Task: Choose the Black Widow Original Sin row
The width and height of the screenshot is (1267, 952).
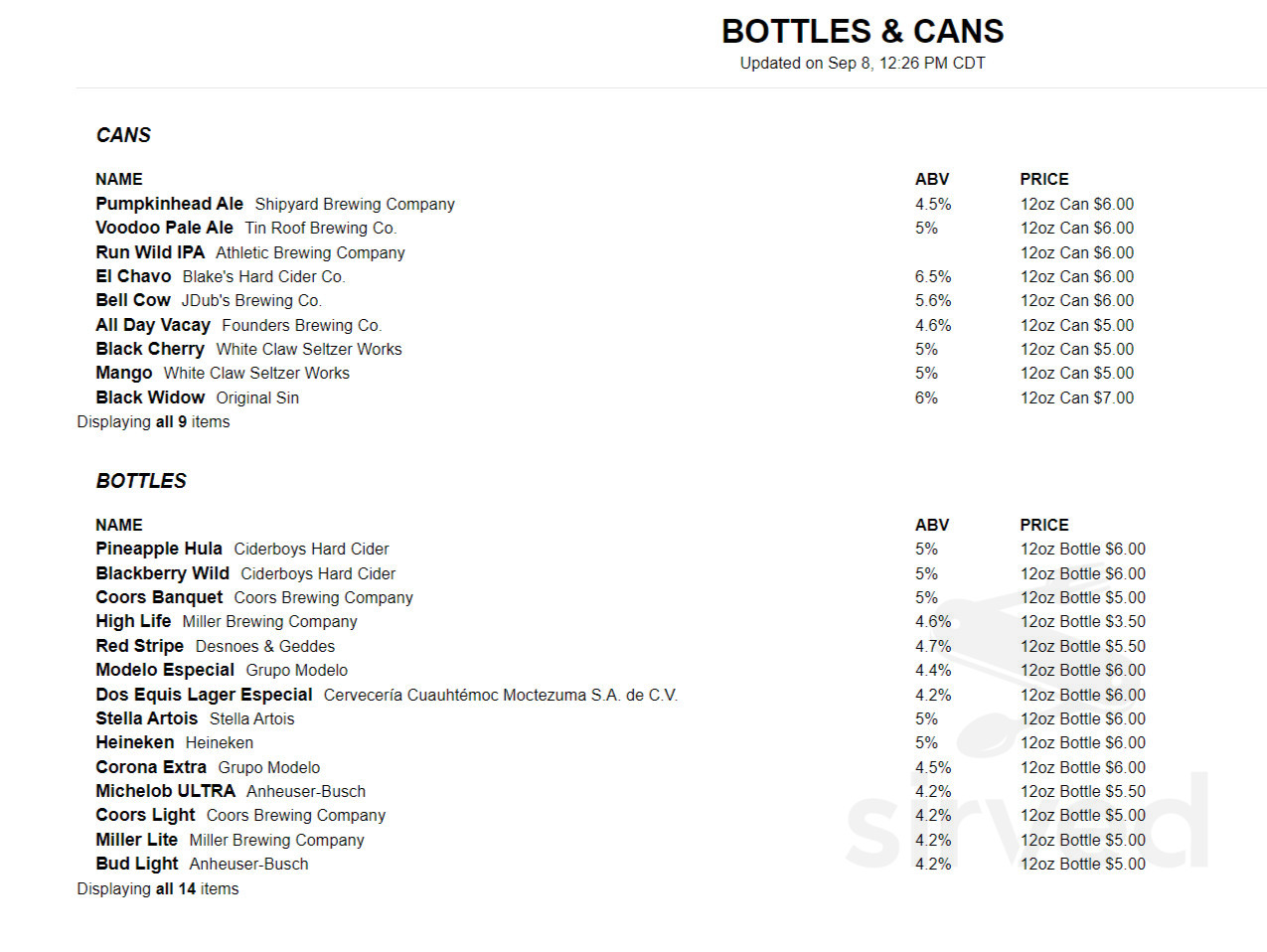Action: coord(614,397)
